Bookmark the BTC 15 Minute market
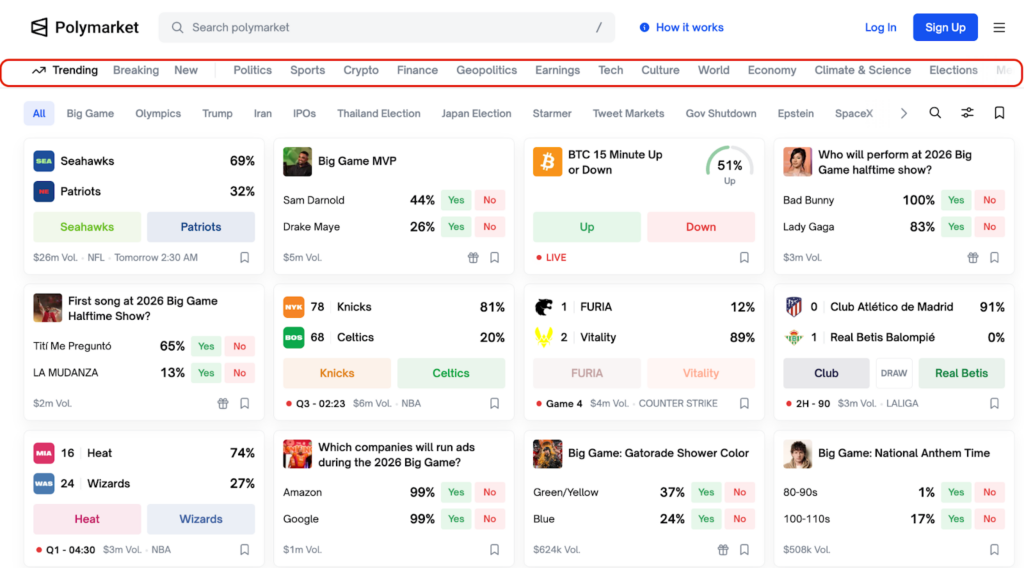Image resolution: width=1024 pixels, height=568 pixels. [x=744, y=257]
